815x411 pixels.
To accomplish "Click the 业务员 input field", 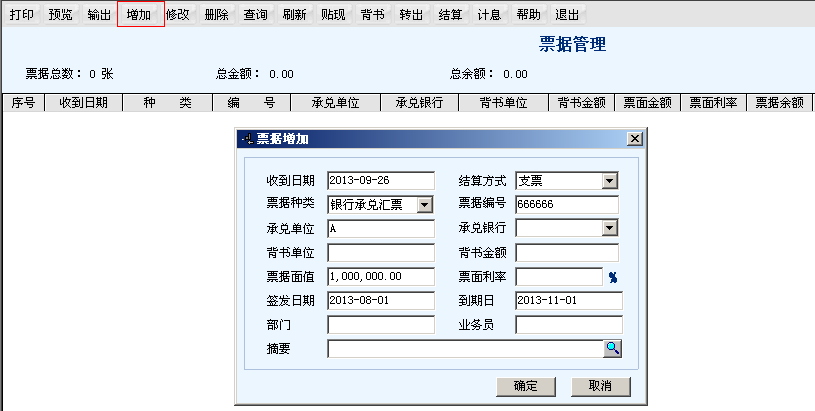I will coord(569,325).
